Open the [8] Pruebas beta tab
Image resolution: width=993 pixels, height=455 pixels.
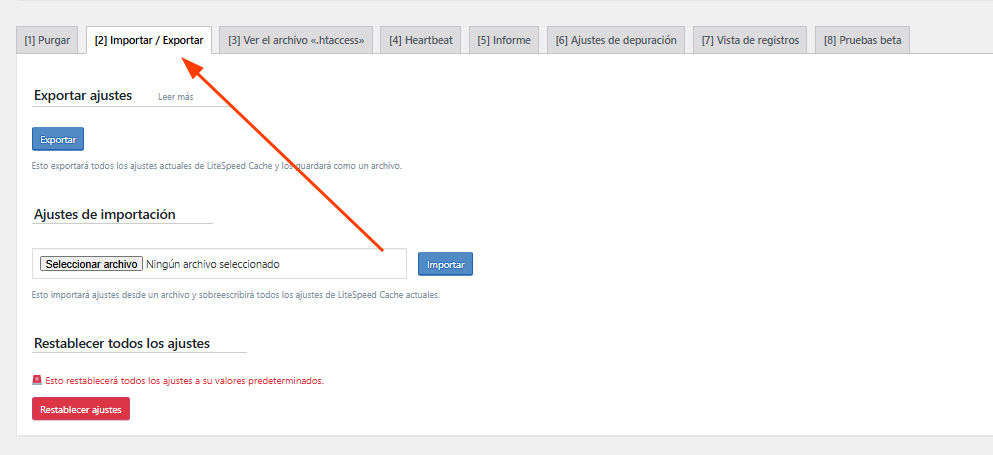click(x=862, y=40)
